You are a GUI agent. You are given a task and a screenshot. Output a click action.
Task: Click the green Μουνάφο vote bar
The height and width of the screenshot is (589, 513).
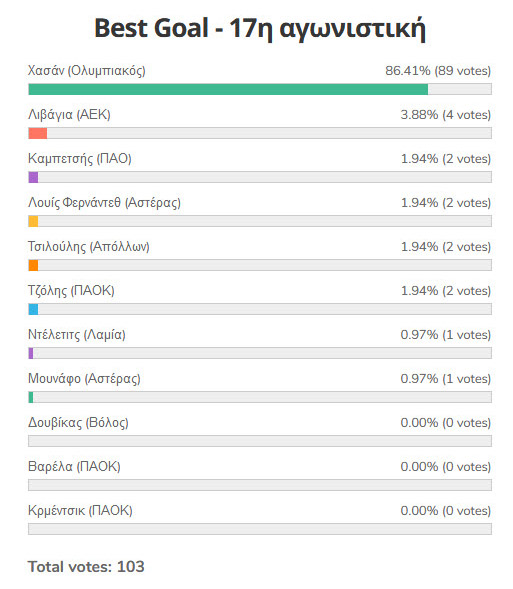(x=31, y=397)
